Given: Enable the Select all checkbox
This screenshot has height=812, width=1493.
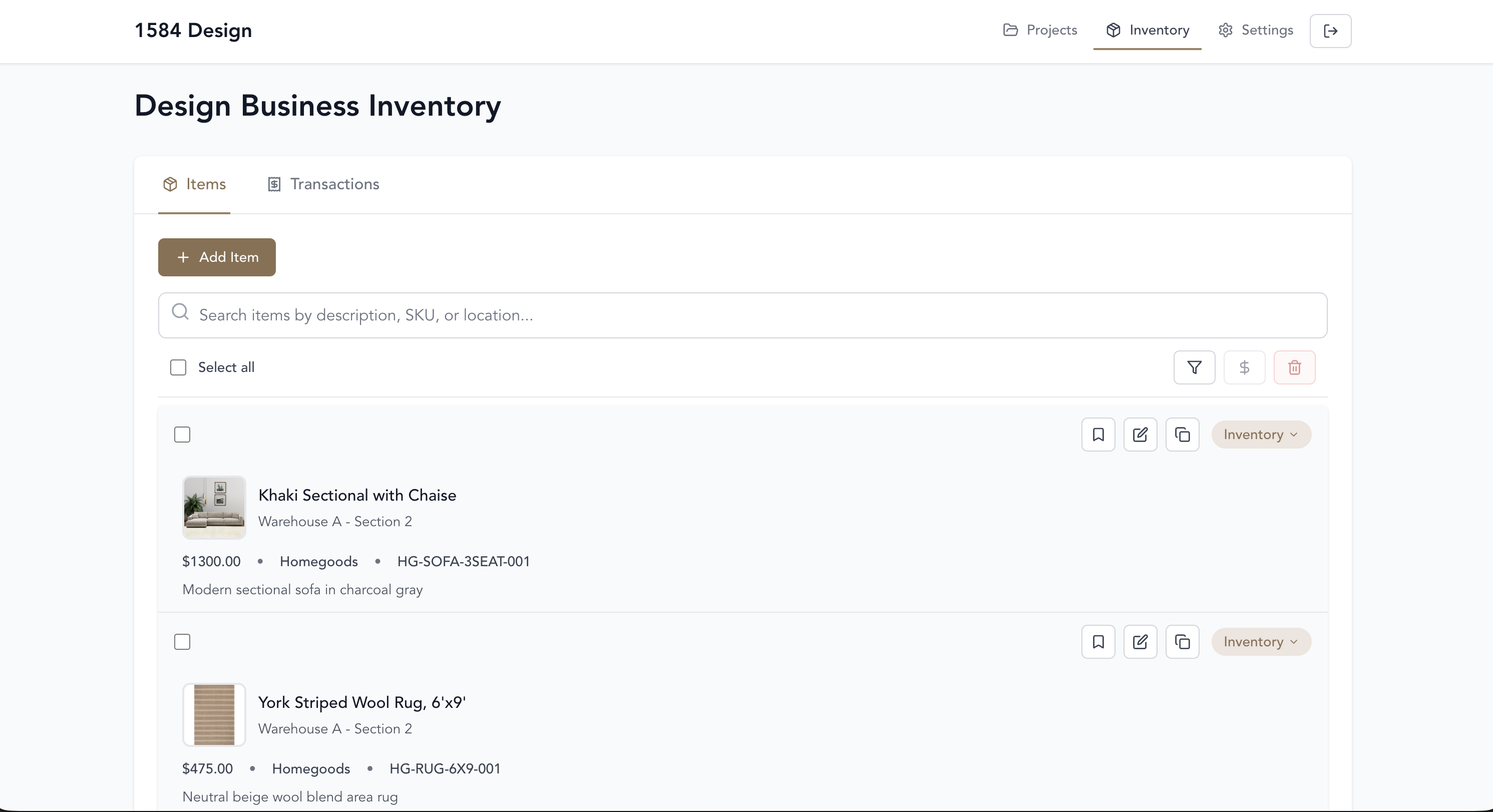Looking at the screenshot, I should click(x=178, y=367).
